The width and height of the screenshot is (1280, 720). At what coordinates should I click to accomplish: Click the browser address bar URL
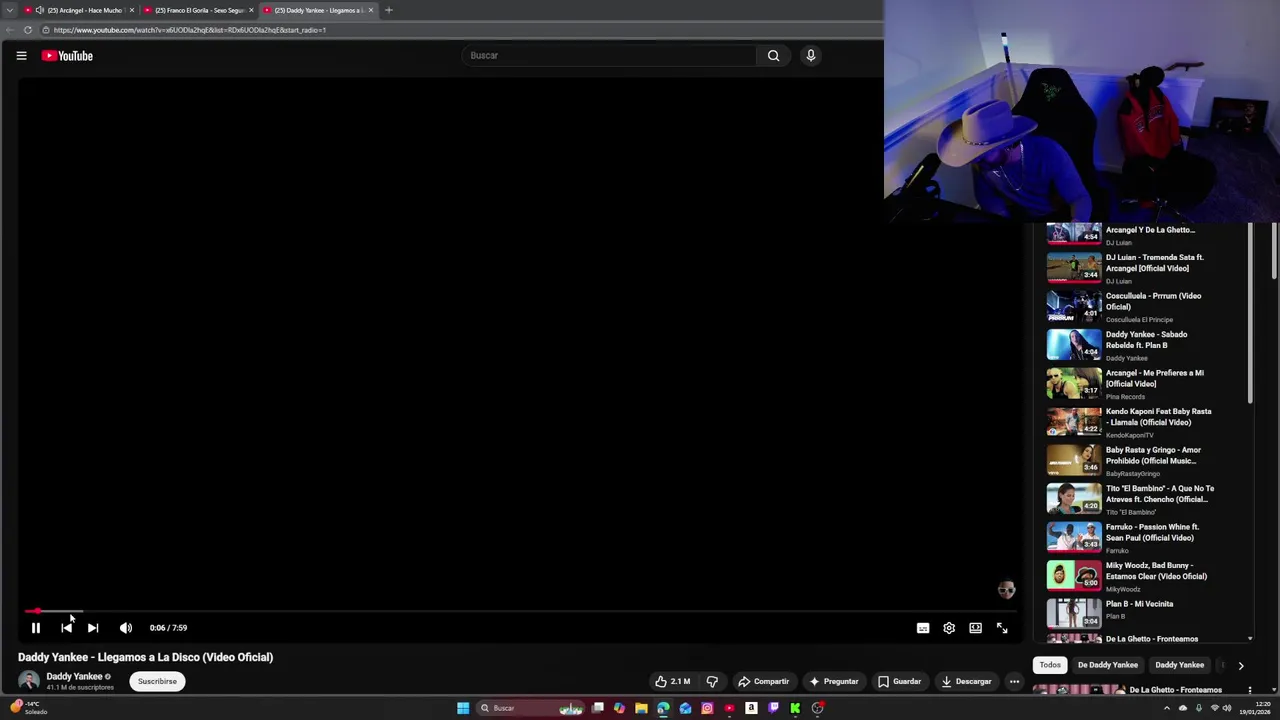[190, 30]
